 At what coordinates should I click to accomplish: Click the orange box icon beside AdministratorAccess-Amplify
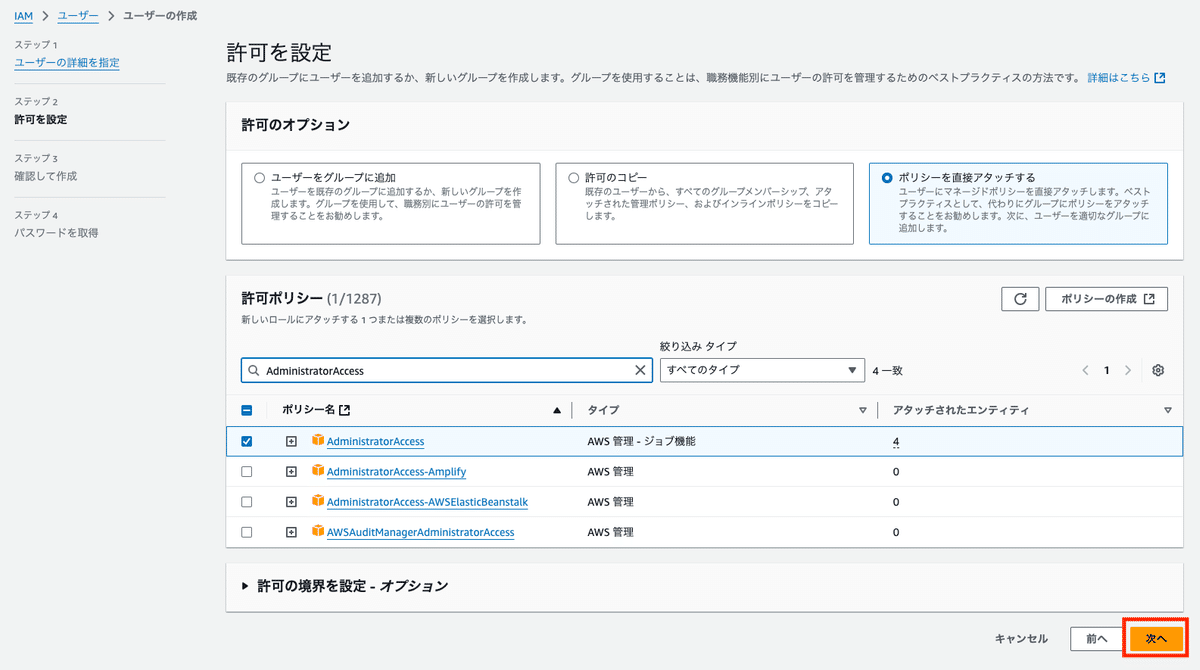318,471
